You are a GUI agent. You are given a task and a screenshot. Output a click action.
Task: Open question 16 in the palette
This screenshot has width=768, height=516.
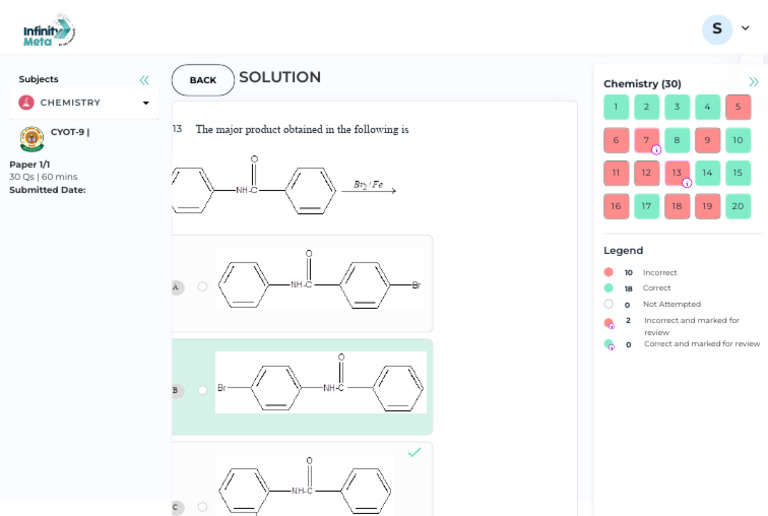tap(616, 206)
